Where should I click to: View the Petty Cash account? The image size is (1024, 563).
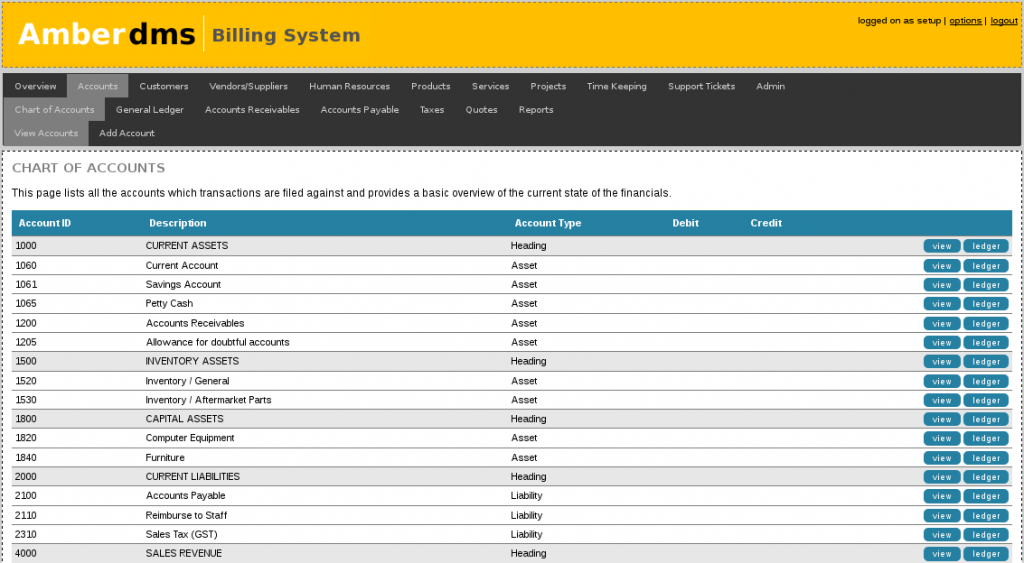coord(942,304)
